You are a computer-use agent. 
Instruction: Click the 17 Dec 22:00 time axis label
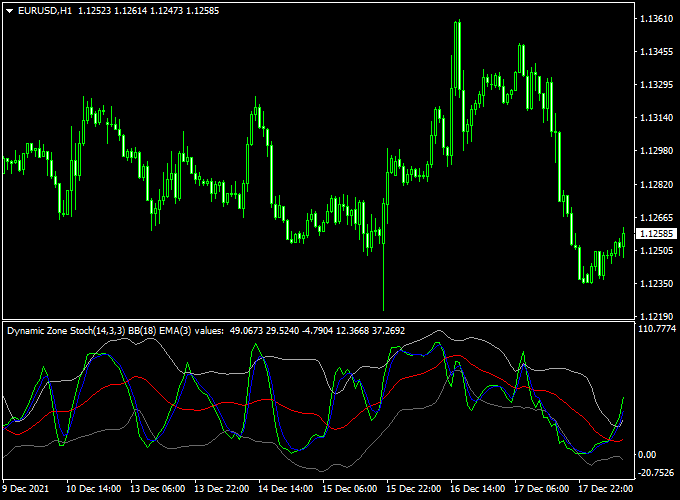pyautogui.click(x=606, y=489)
